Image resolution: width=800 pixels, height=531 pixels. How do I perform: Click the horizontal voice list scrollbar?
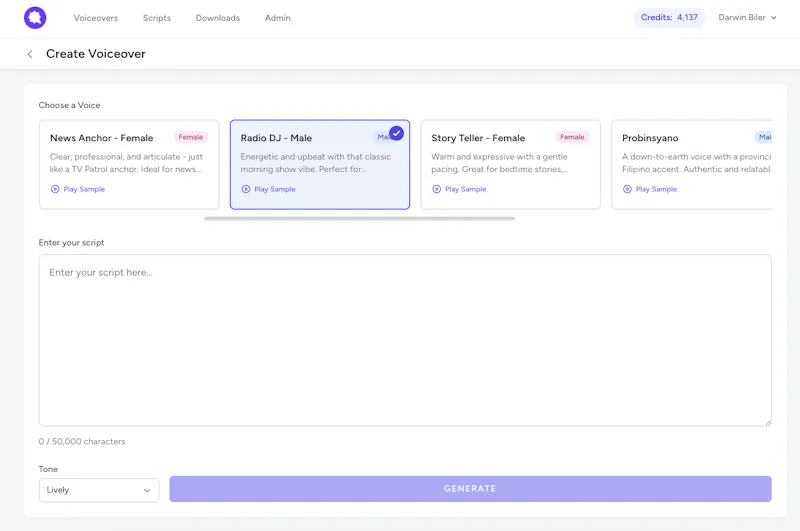coord(360,218)
